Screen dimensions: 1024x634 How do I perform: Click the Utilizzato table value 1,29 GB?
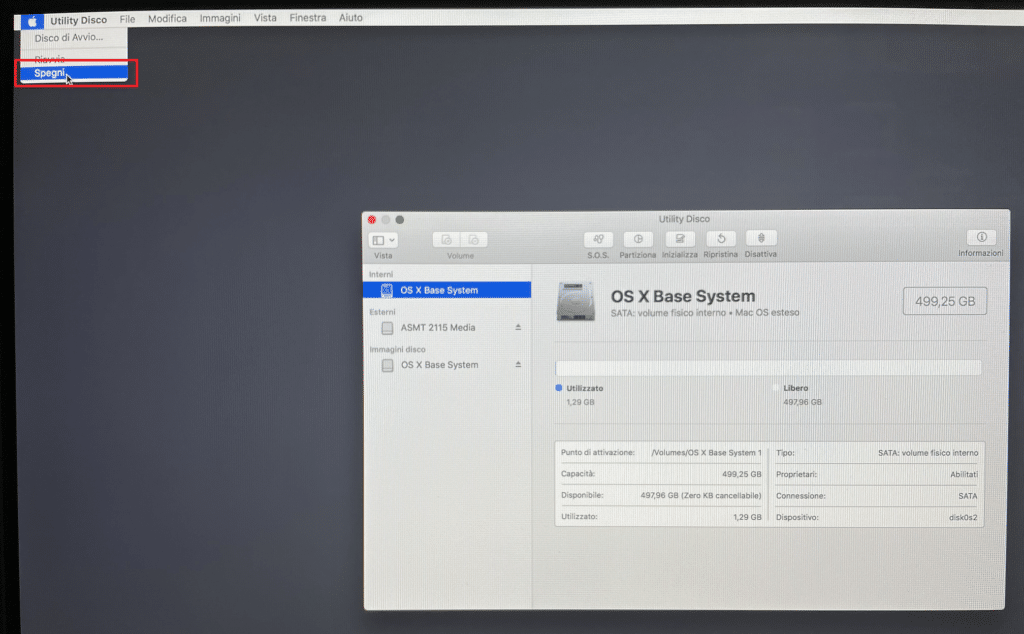pyautogui.click(x=747, y=517)
